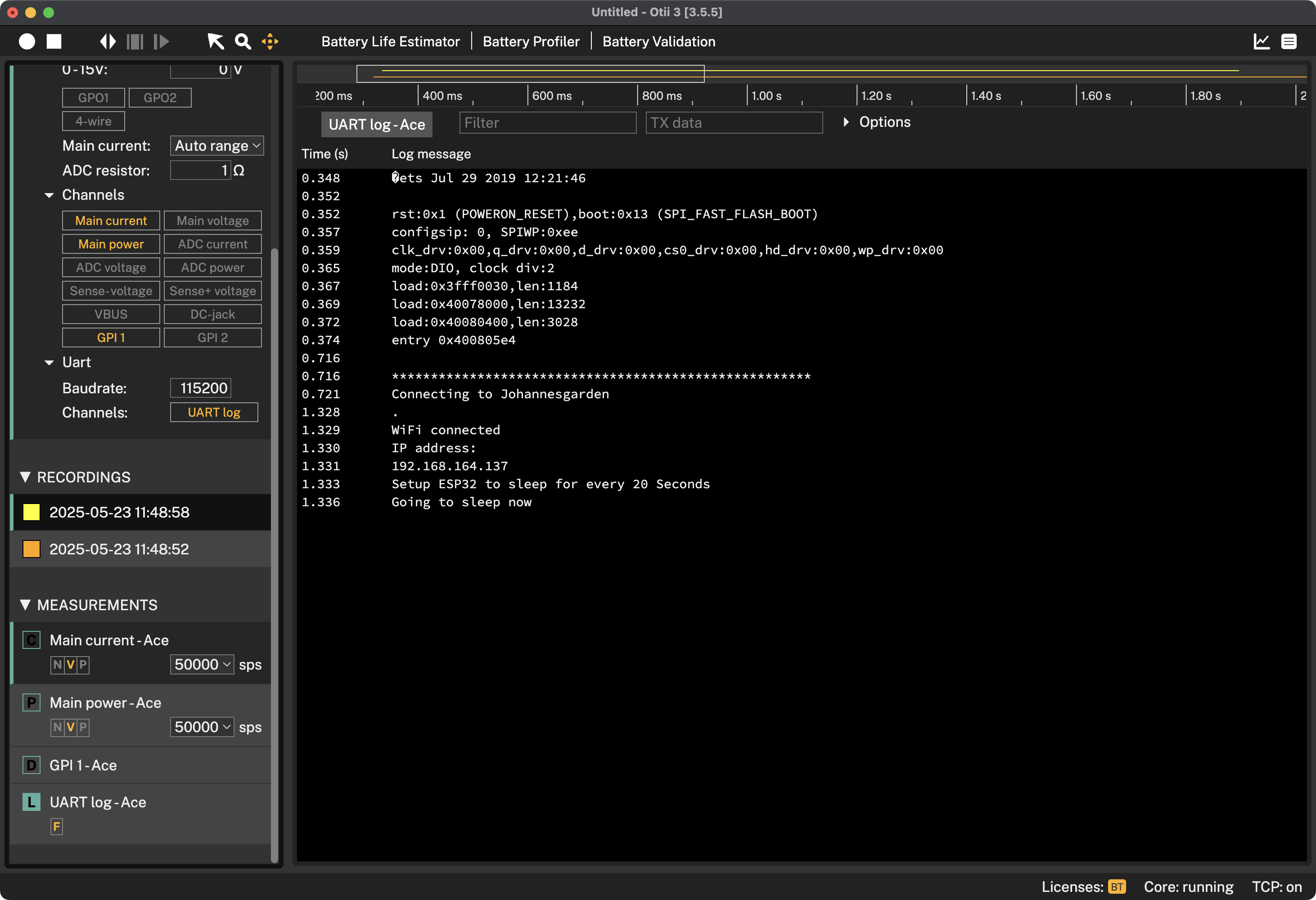Click the TX data input field
This screenshot has height=900, width=1316.
click(x=734, y=123)
